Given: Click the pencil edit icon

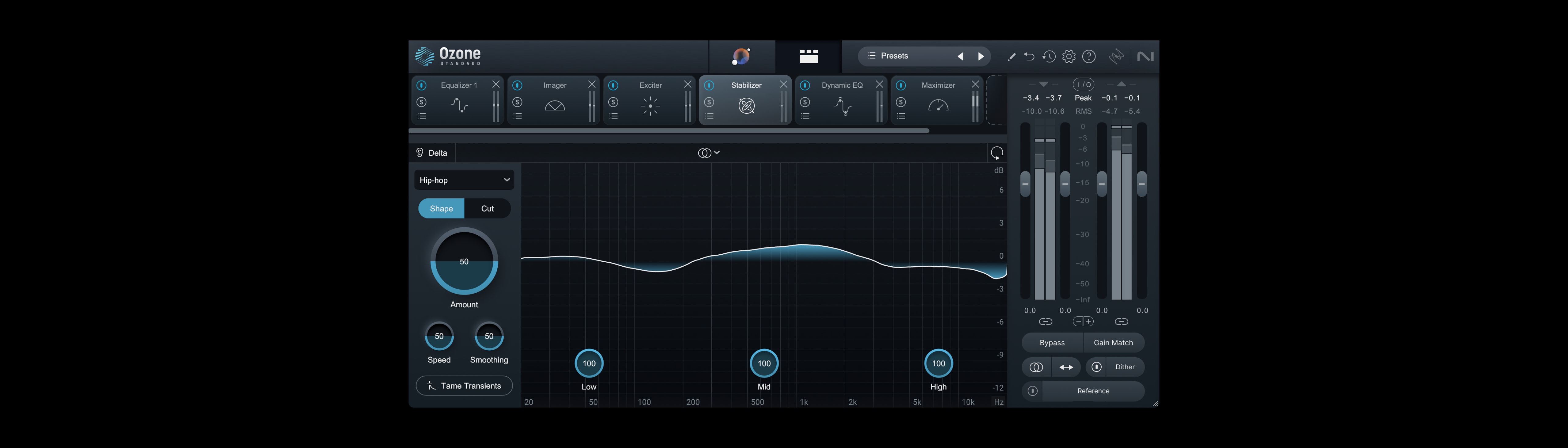Looking at the screenshot, I should coord(1011,57).
